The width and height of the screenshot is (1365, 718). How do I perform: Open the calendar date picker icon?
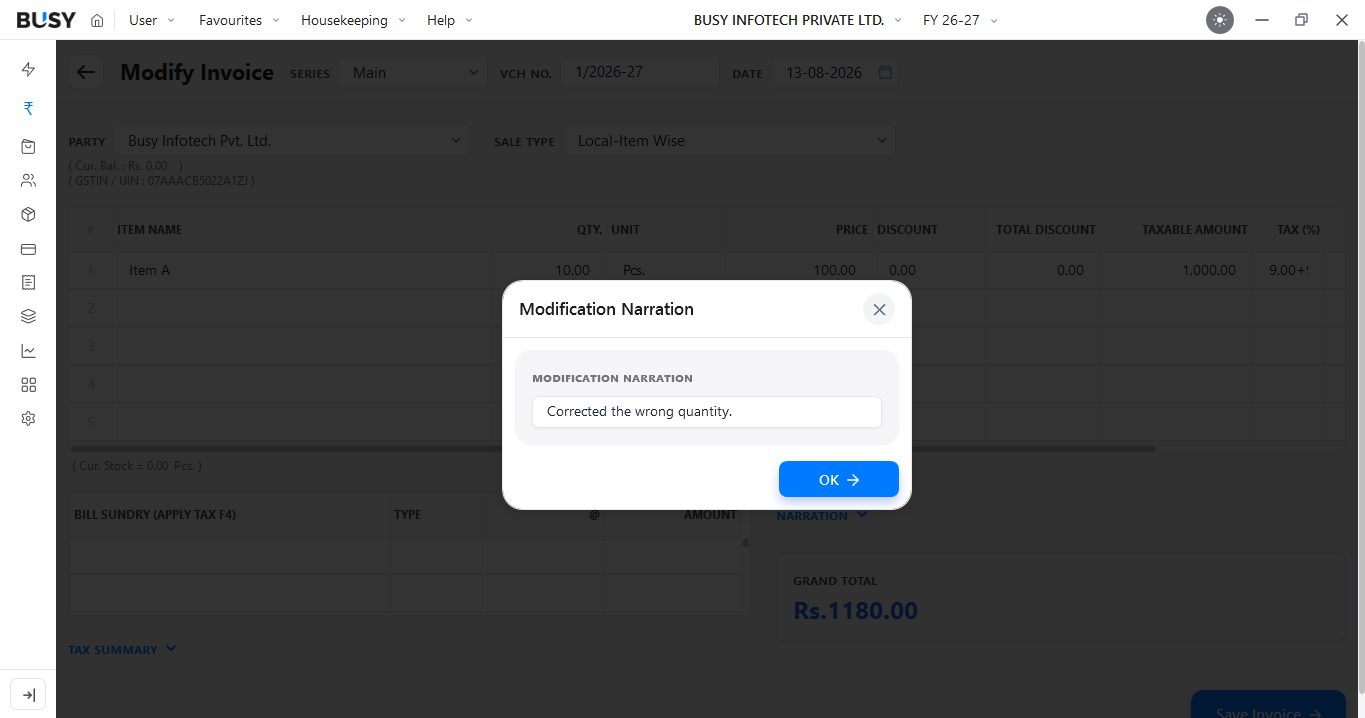point(885,72)
